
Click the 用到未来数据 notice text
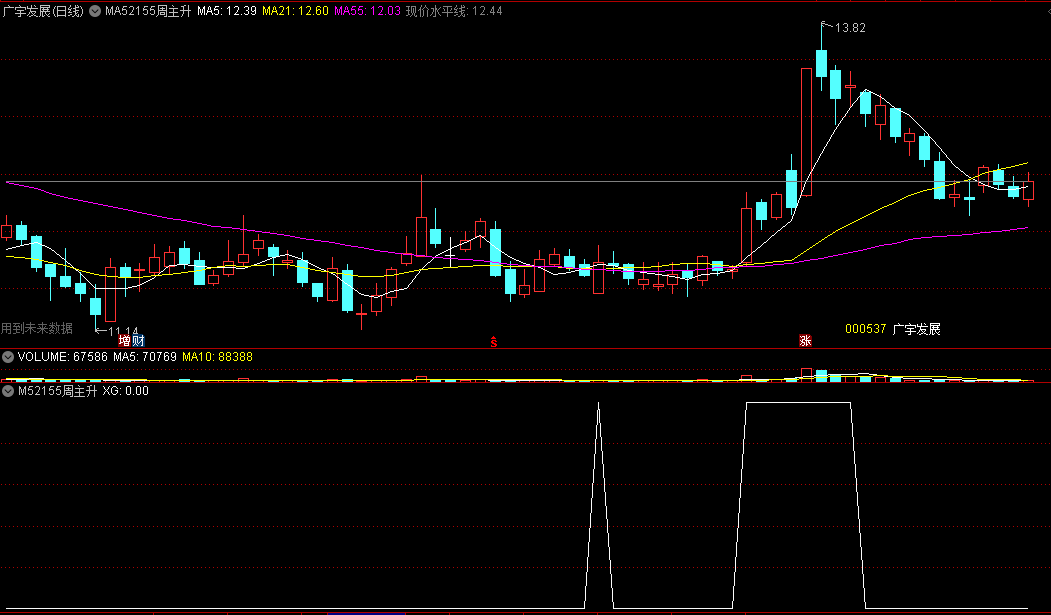pos(37,328)
